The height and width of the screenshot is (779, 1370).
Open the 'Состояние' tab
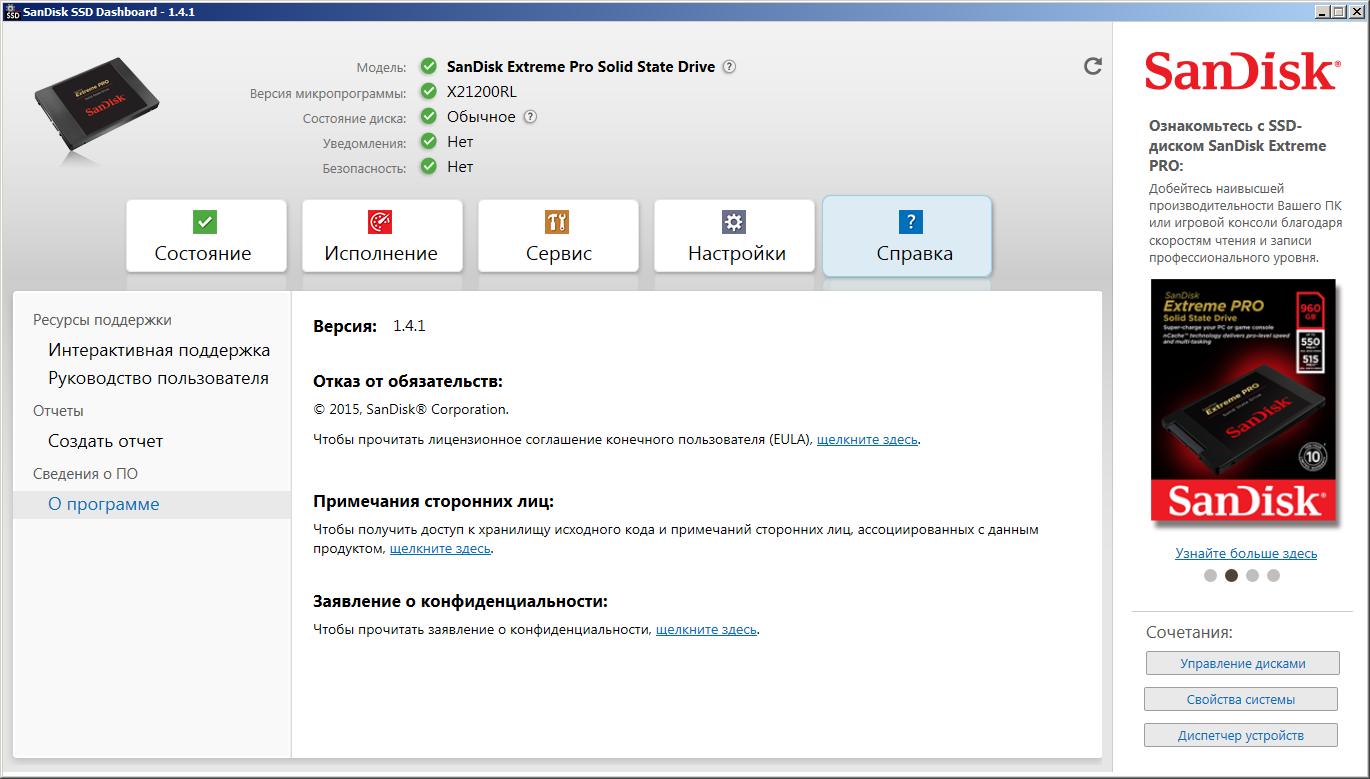[206, 236]
